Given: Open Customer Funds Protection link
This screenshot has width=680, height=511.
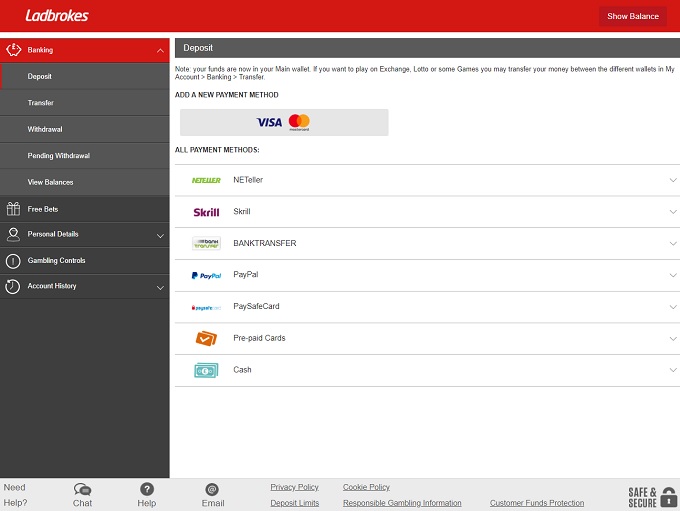Looking at the screenshot, I should pos(537,503).
